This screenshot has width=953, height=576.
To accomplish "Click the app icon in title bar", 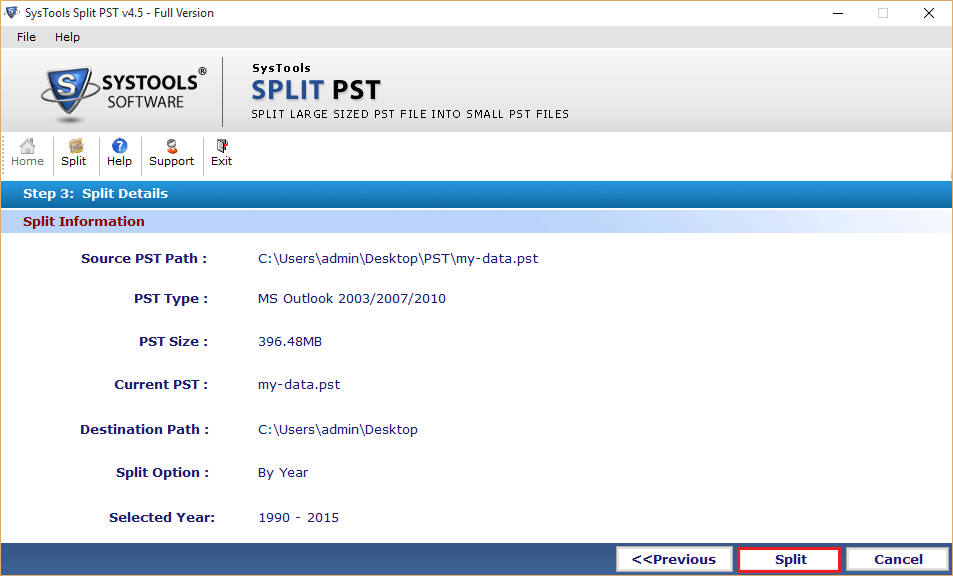I will click(x=12, y=12).
